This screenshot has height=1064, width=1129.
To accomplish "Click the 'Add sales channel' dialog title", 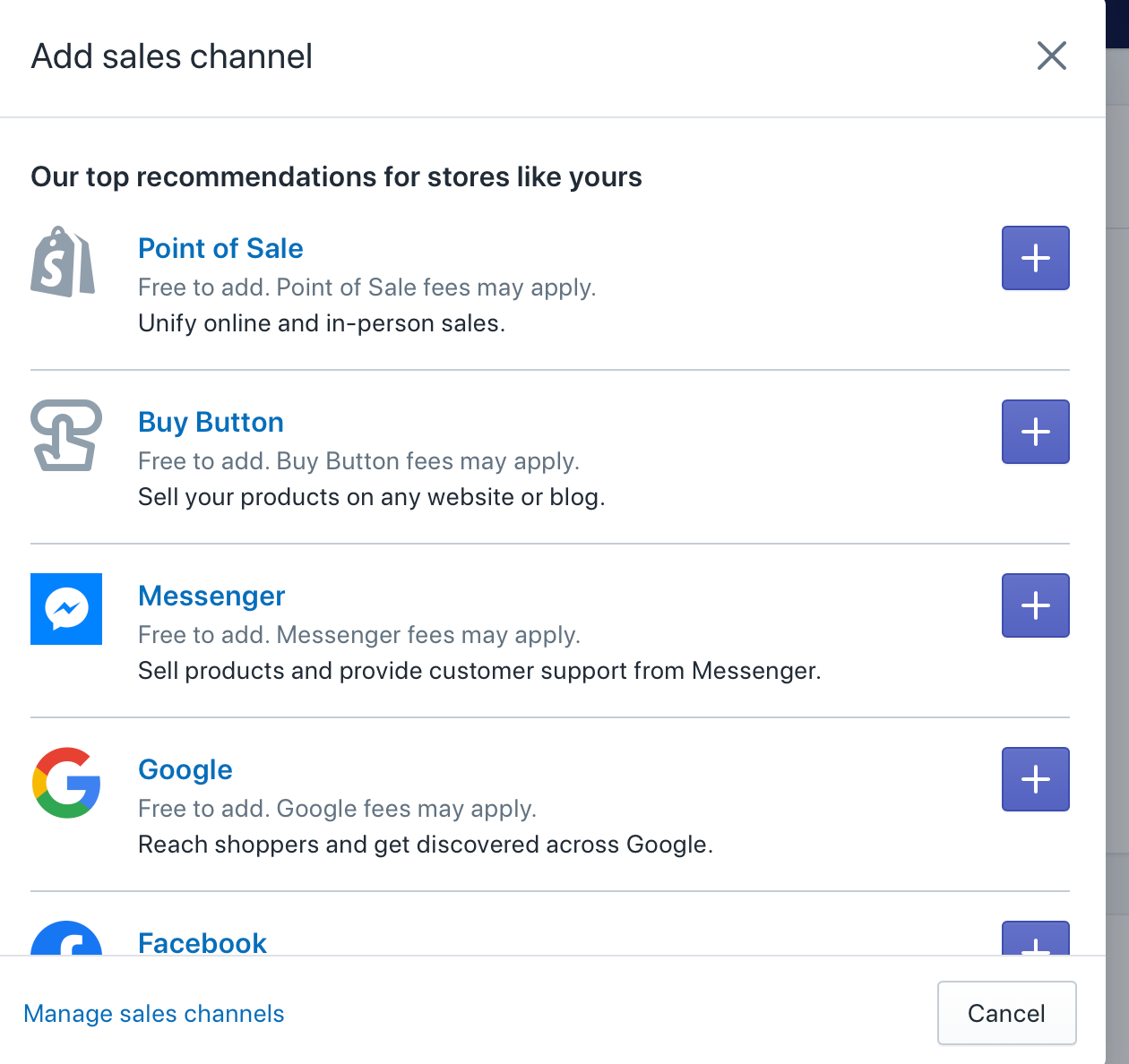I will tap(172, 56).
